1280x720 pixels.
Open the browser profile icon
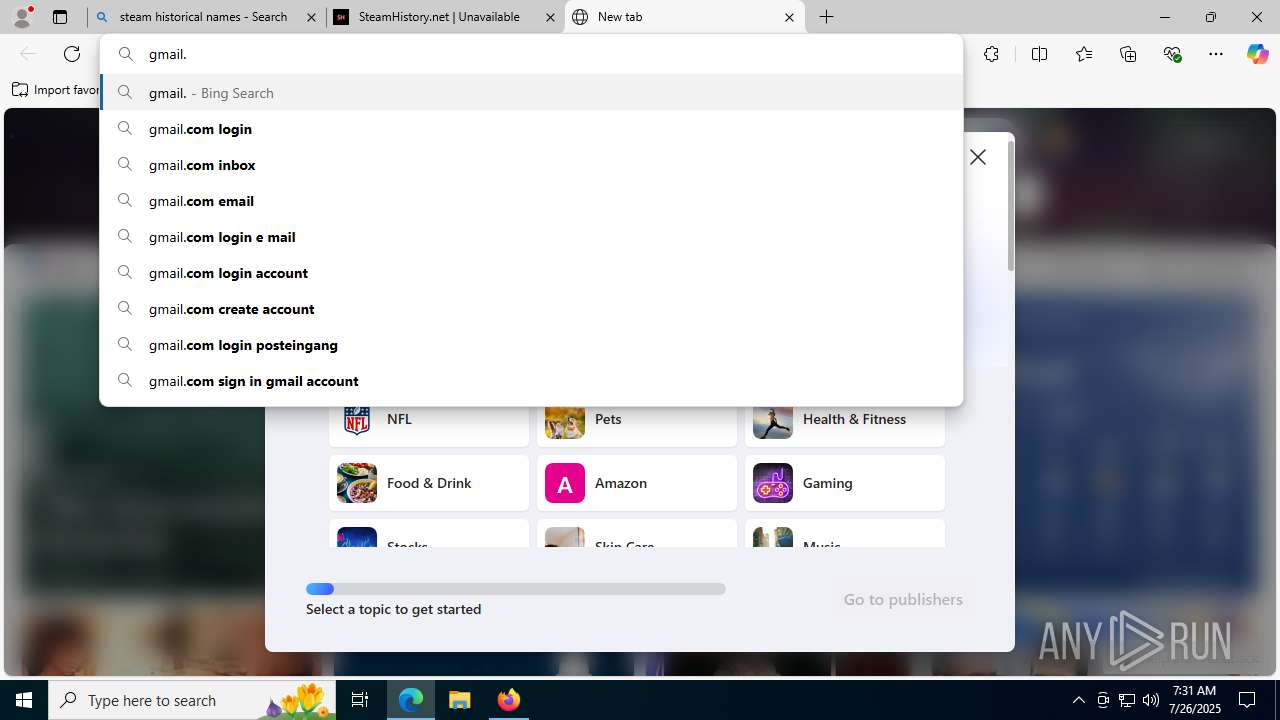pos(22,17)
